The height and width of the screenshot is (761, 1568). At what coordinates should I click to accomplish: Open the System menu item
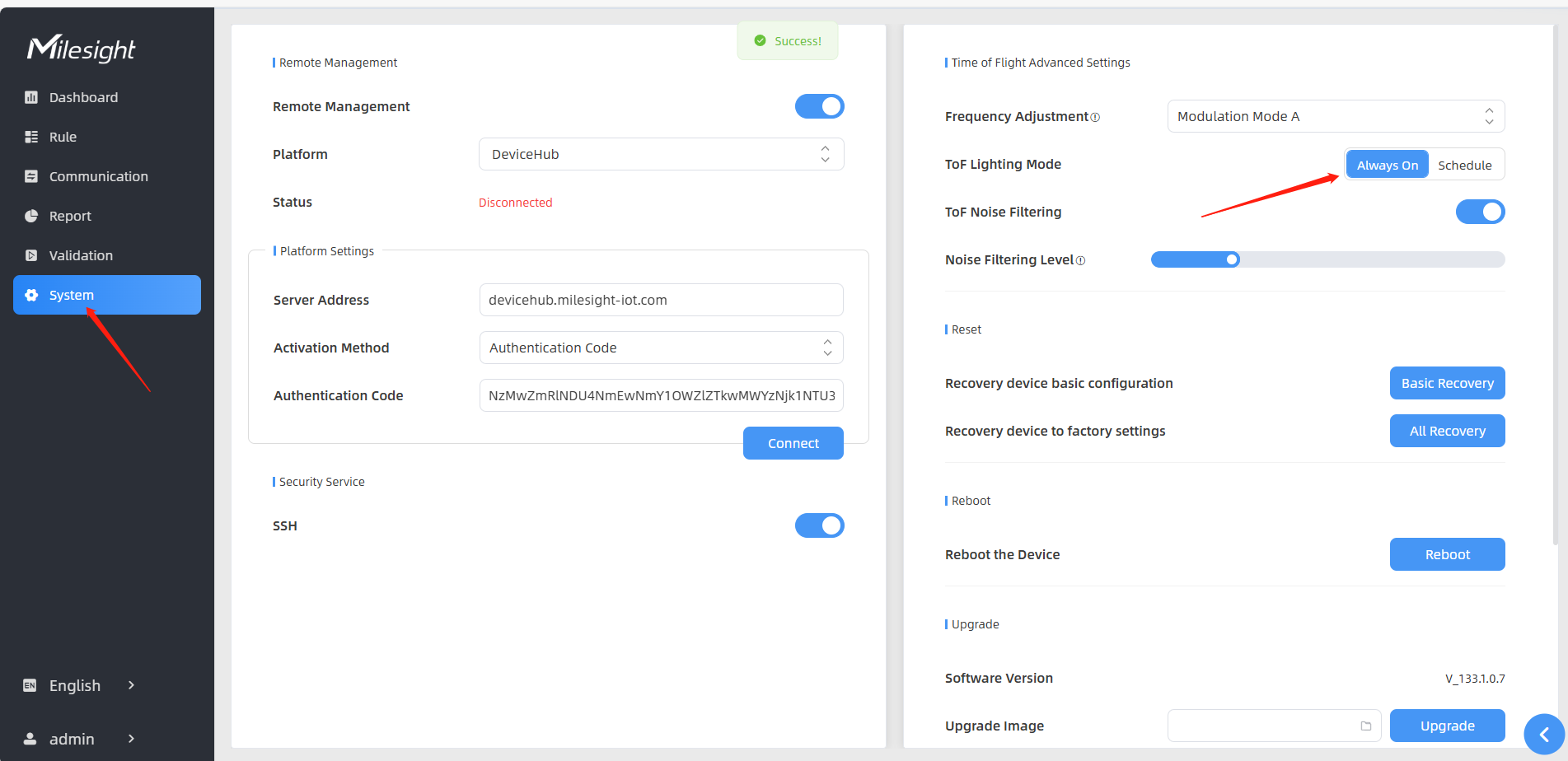point(107,295)
